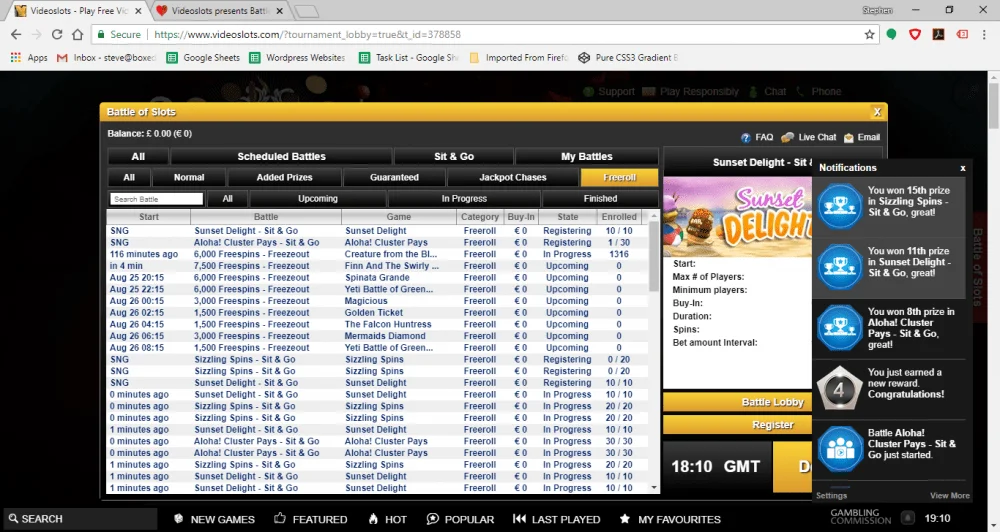Select My Battles tab
The height and width of the screenshot is (532, 1000).
click(586, 156)
